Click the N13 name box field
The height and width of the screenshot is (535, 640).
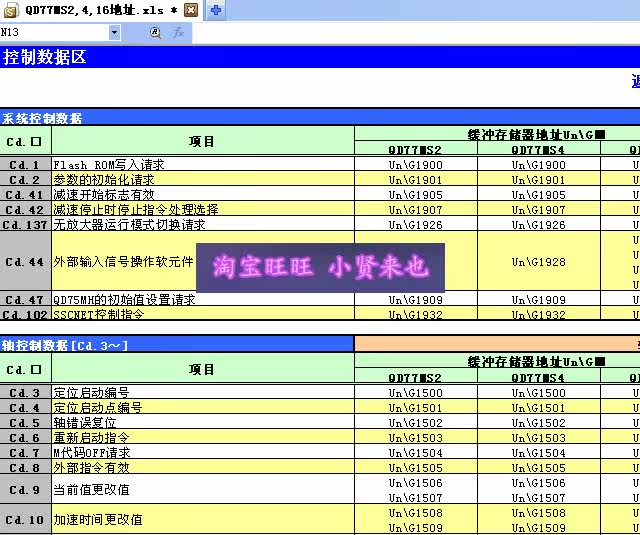point(55,32)
